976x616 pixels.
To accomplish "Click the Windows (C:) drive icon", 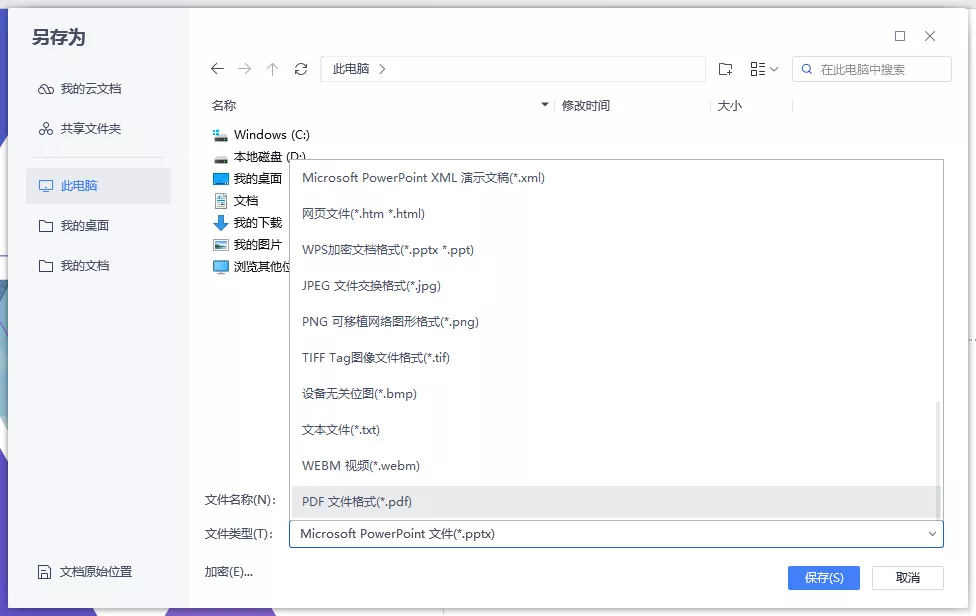I will [x=220, y=134].
